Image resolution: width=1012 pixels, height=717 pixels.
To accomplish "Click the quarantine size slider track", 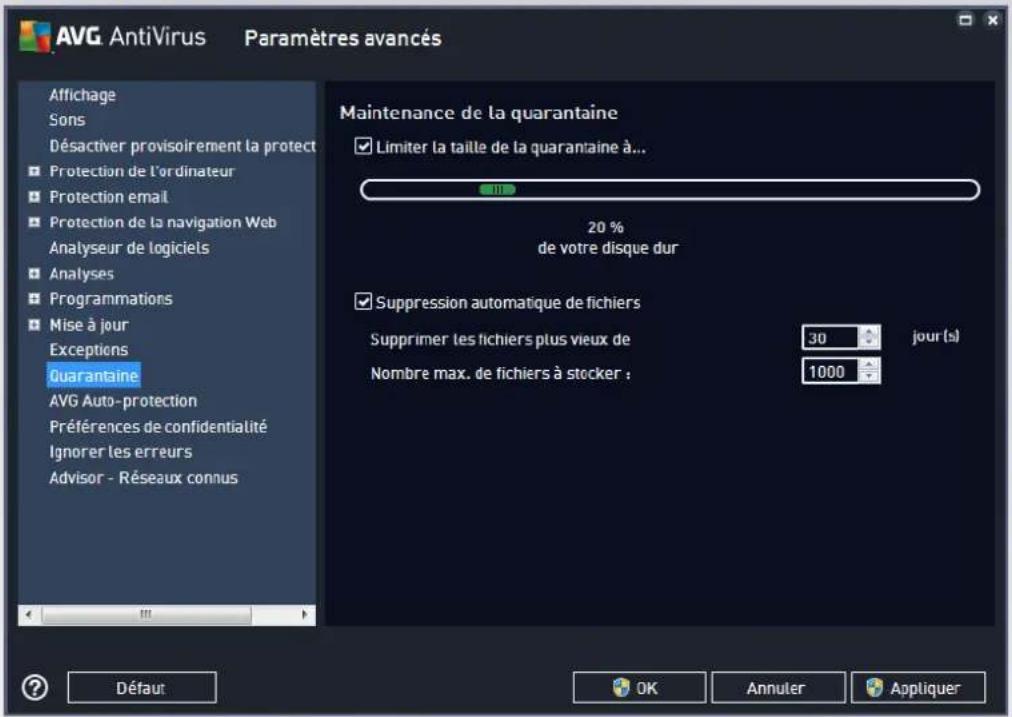I will pos(670,190).
